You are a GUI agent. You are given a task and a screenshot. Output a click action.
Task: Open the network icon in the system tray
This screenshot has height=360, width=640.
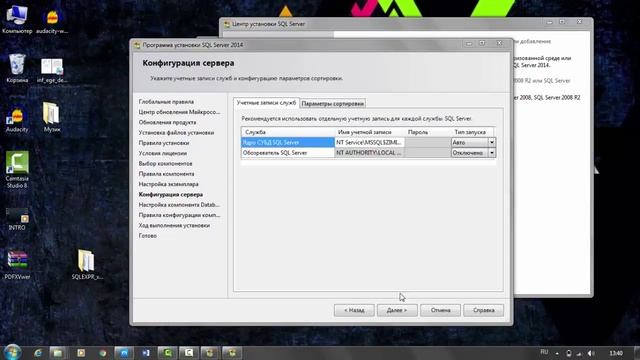pyautogui.click(x=579, y=353)
